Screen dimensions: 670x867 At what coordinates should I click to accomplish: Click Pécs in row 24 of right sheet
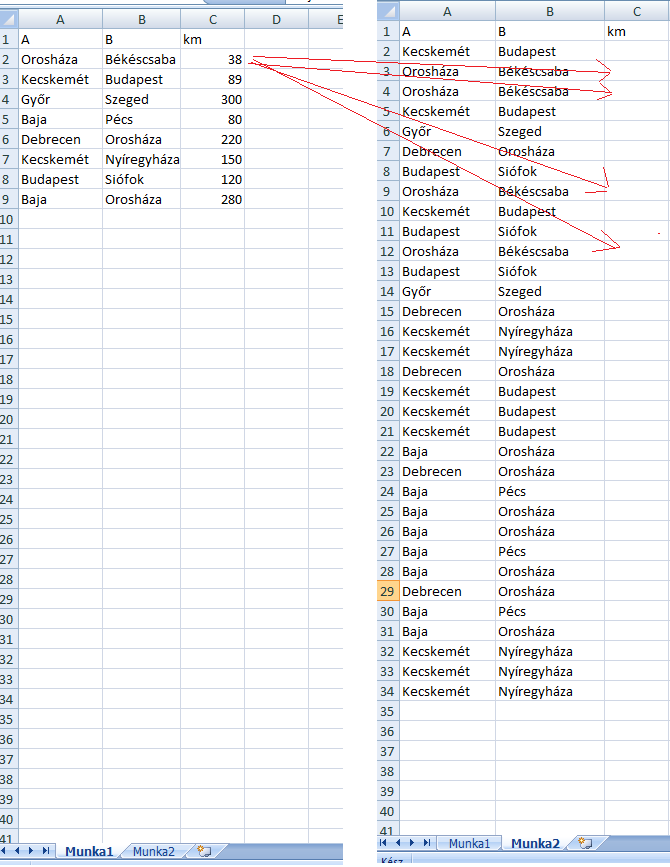click(549, 491)
